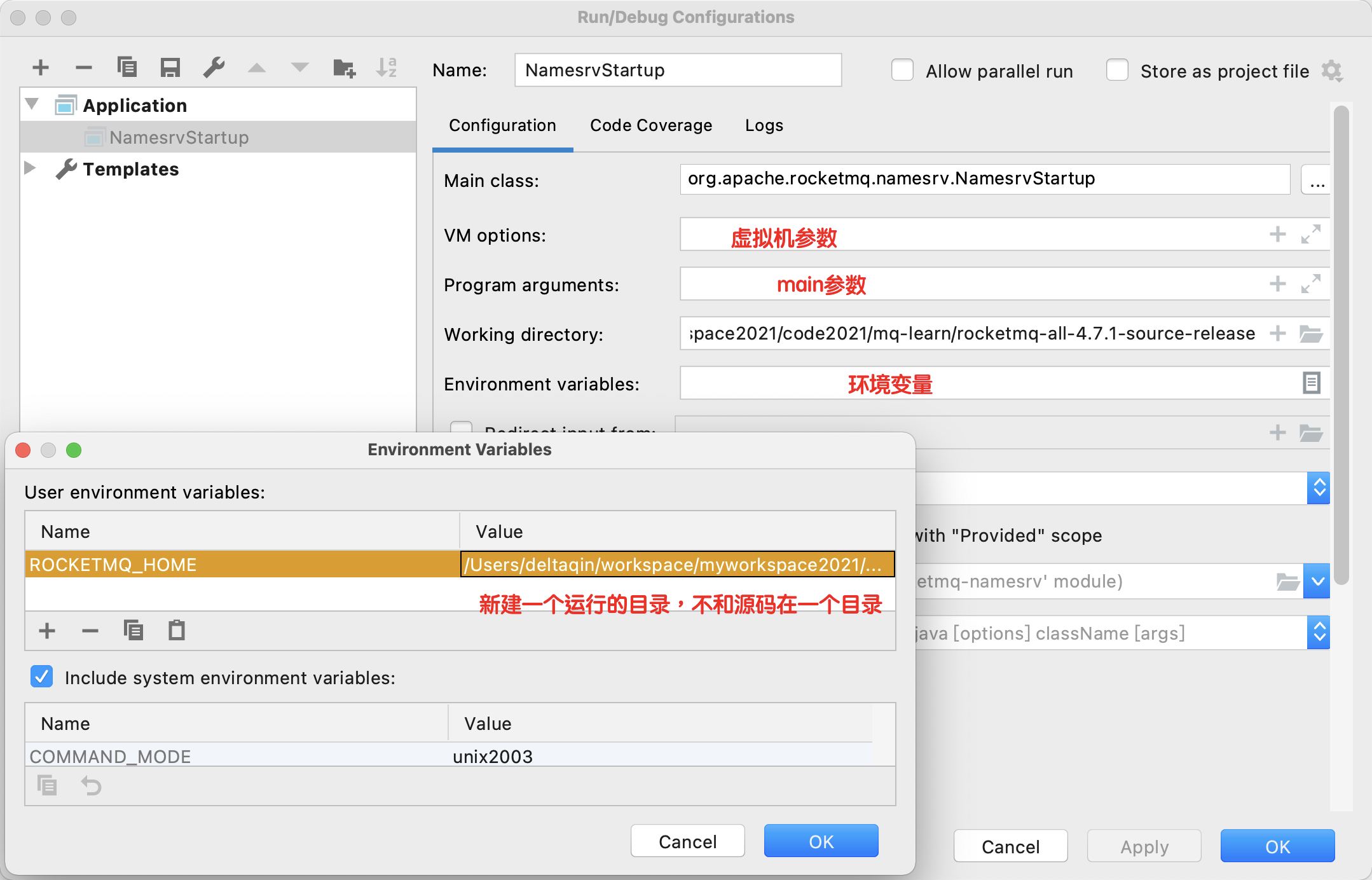Click the copy configuration icon
This screenshot has height=880, width=1372.
point(127,67)
